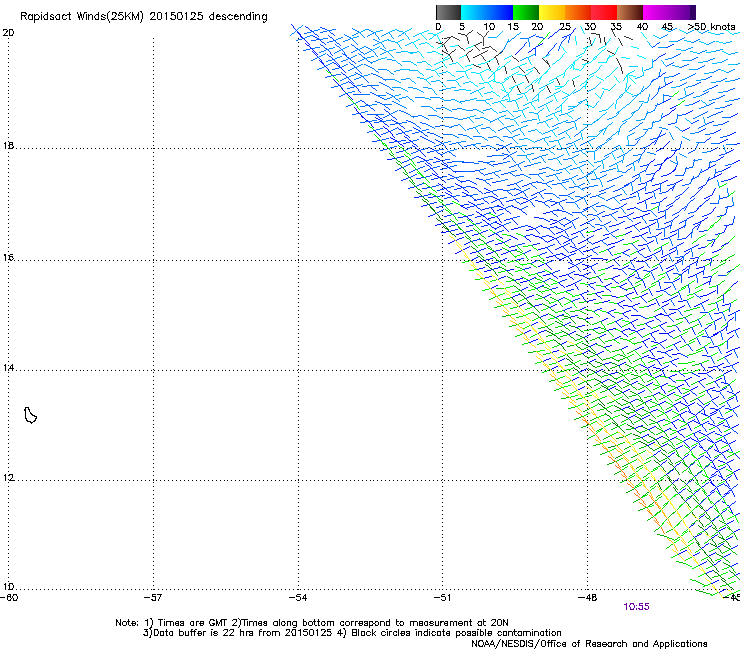Click the NOAA/NESDIS credit text
Image resolution: width=740 pixels, height=650 pixels.
click(x=589, y=644)
